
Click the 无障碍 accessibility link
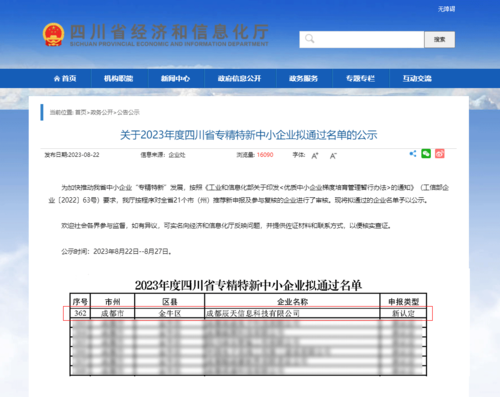point(446,9)
